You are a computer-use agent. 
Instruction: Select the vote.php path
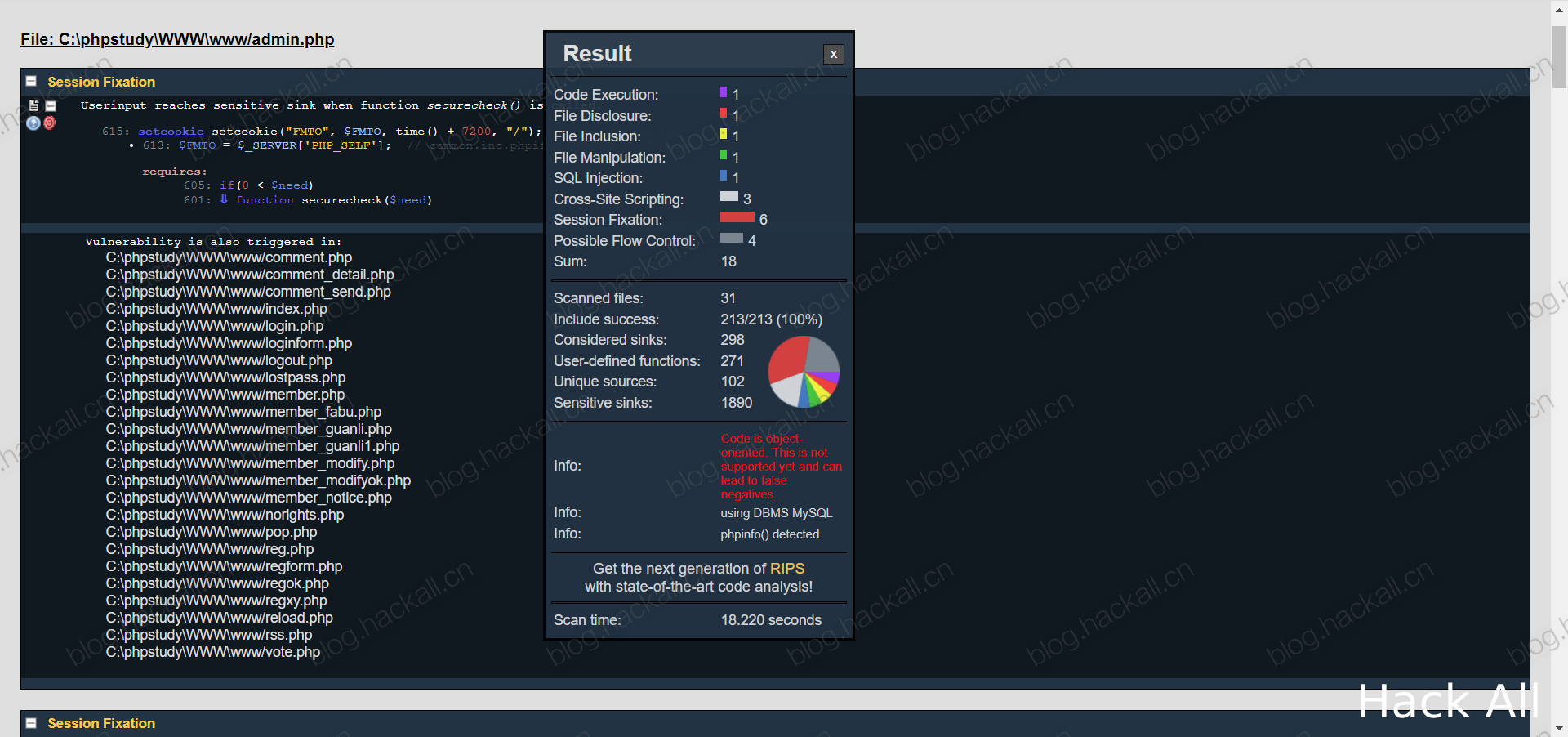pos(213,652)
